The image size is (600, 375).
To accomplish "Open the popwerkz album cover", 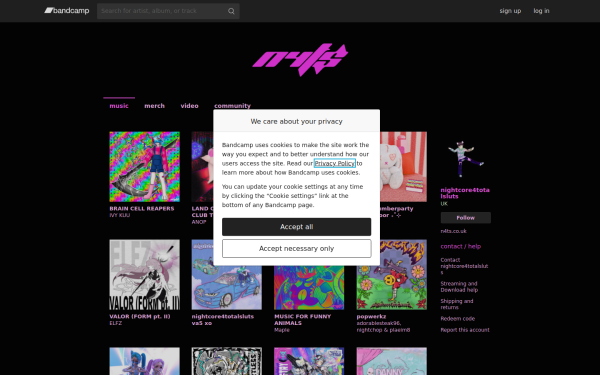I will coord(391,275).
